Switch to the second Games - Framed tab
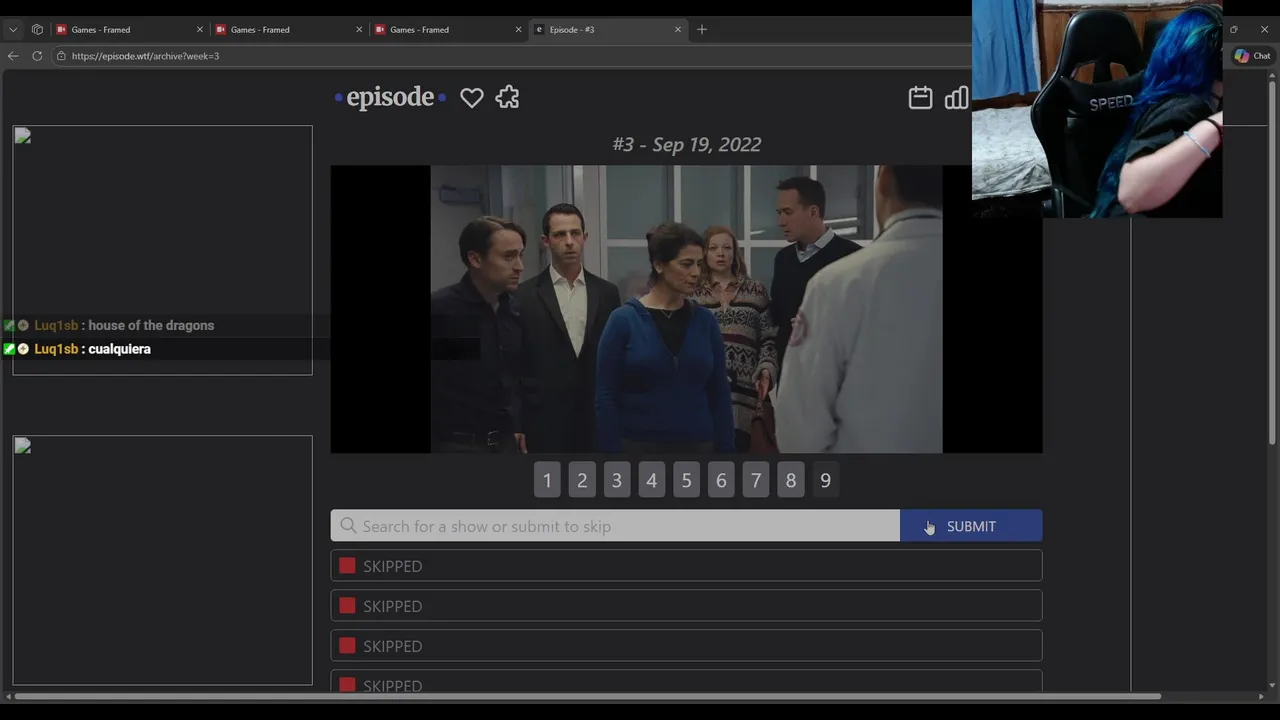 tap(288, 29)
